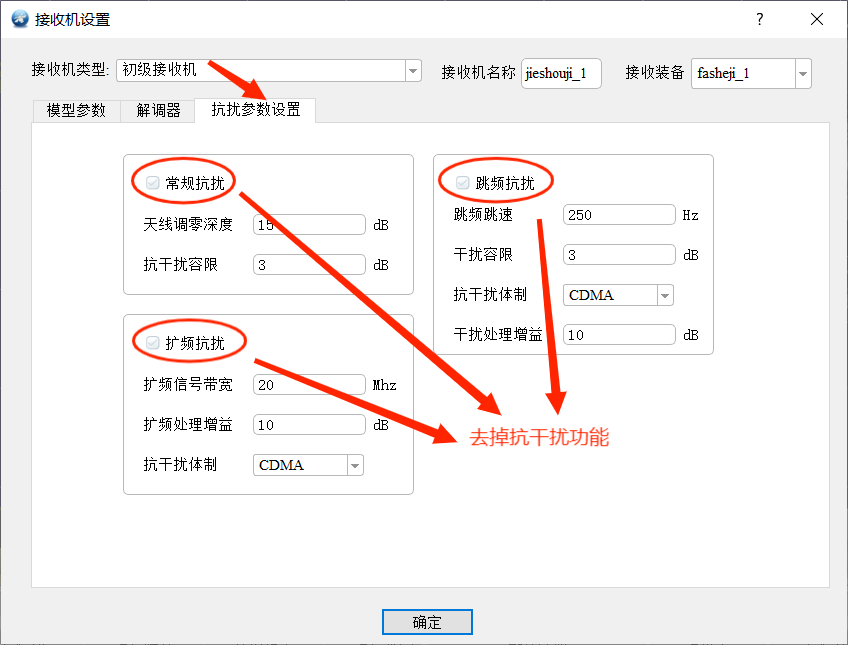
Task: Click the 扩频信号带宽 label
Action: click(188, 384)
